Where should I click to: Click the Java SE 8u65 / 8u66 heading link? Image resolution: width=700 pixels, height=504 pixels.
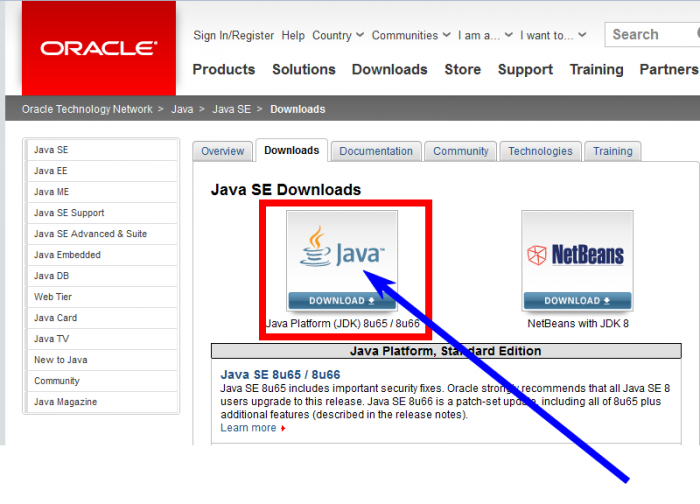coord(280,375)
